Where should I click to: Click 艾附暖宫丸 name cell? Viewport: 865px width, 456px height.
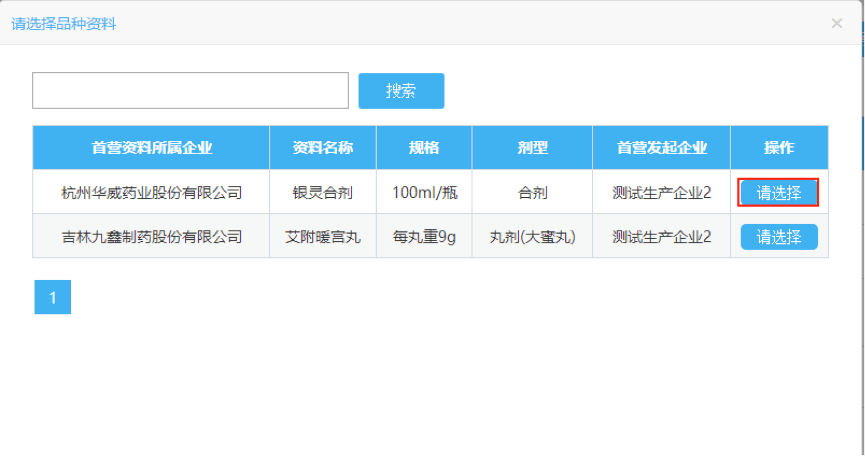[323, 237]
